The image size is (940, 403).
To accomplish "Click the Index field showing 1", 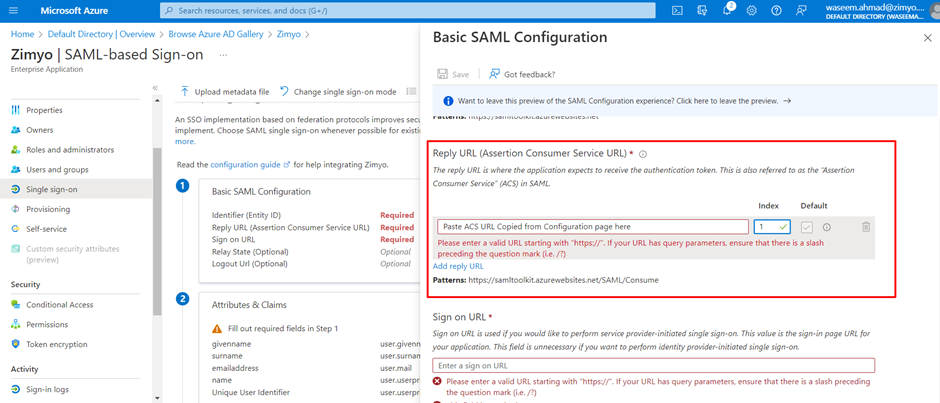I will (773, 227).
